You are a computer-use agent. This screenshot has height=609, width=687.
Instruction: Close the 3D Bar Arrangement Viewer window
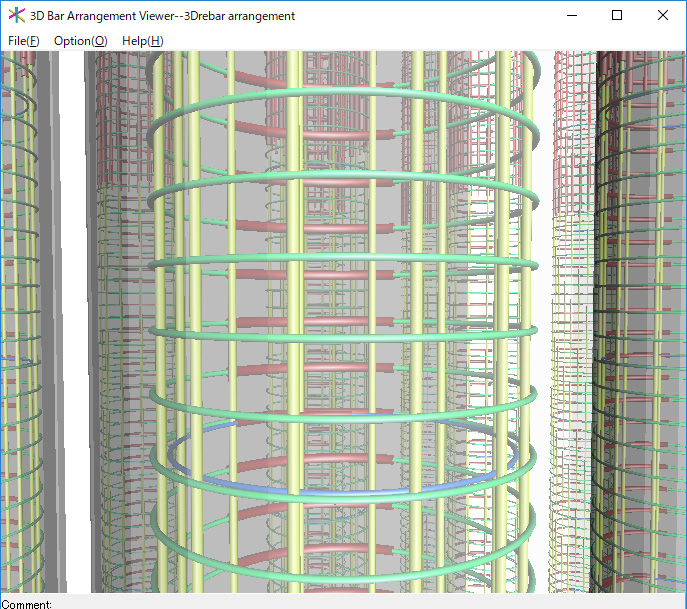[x=663, y=16]
